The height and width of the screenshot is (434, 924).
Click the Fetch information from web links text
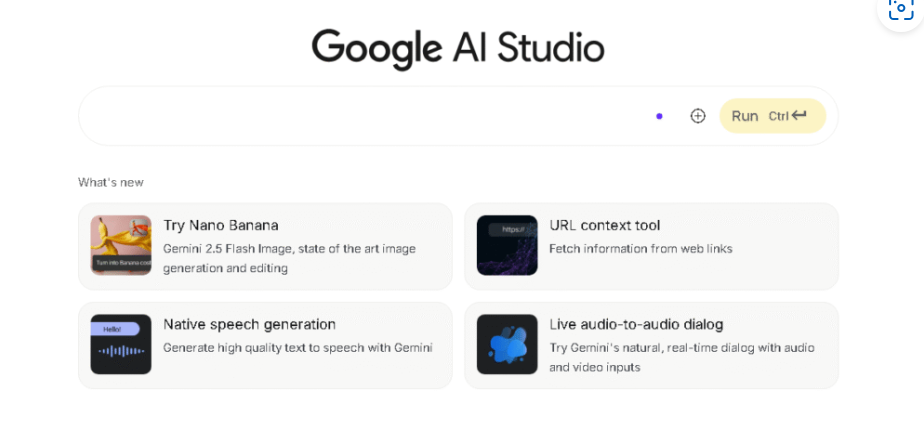click(x=640, y=248)
